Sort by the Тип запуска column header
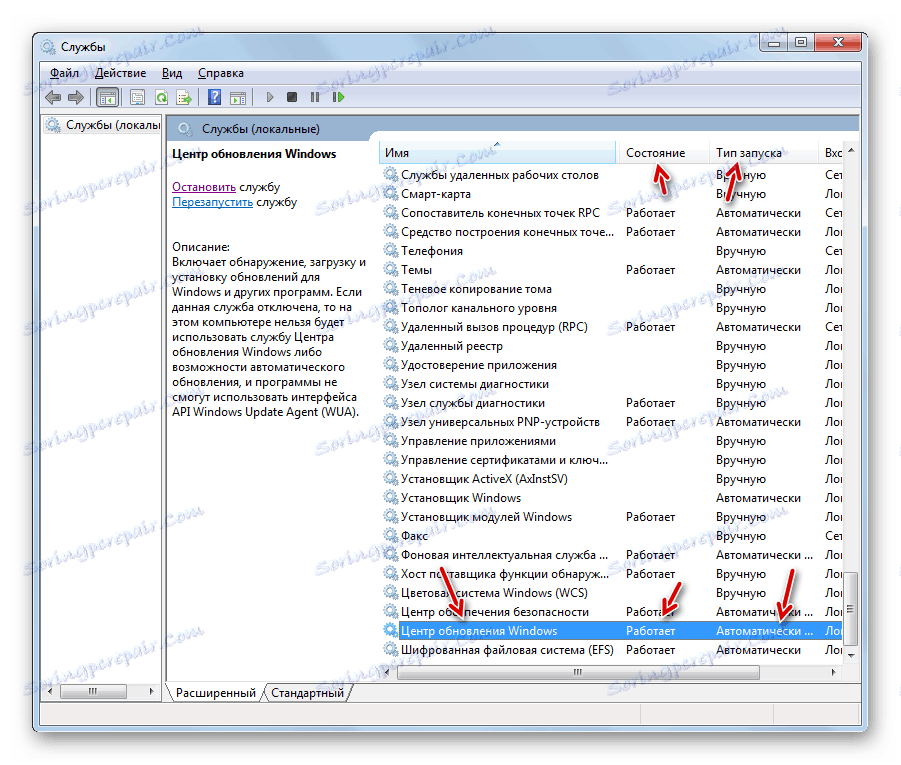 [764, 153]
